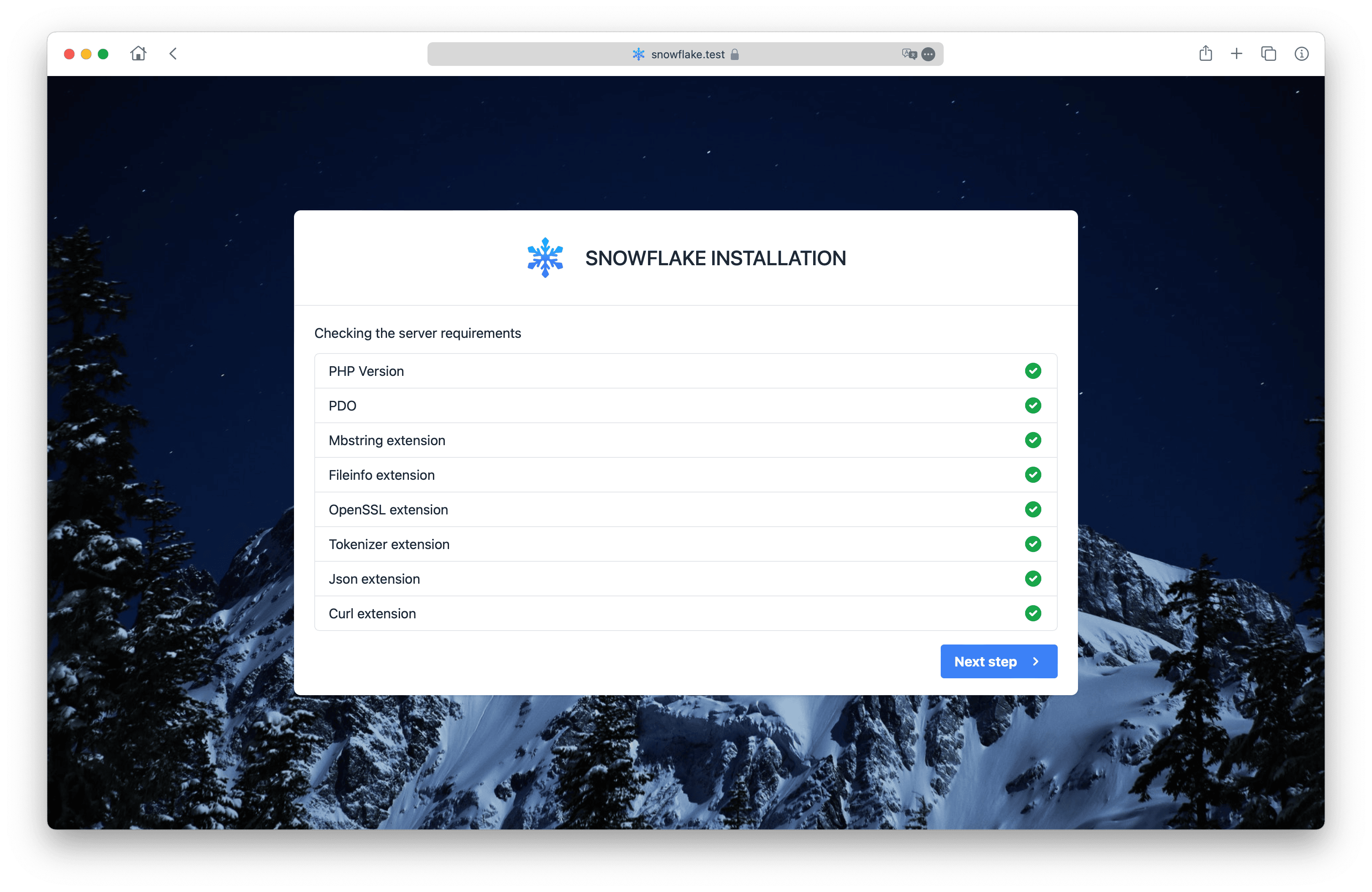Image resolution: width=1372 pixels, height=892 pixels.
Task: Click the chevron on Next step button
Action: coord(1036,661)
